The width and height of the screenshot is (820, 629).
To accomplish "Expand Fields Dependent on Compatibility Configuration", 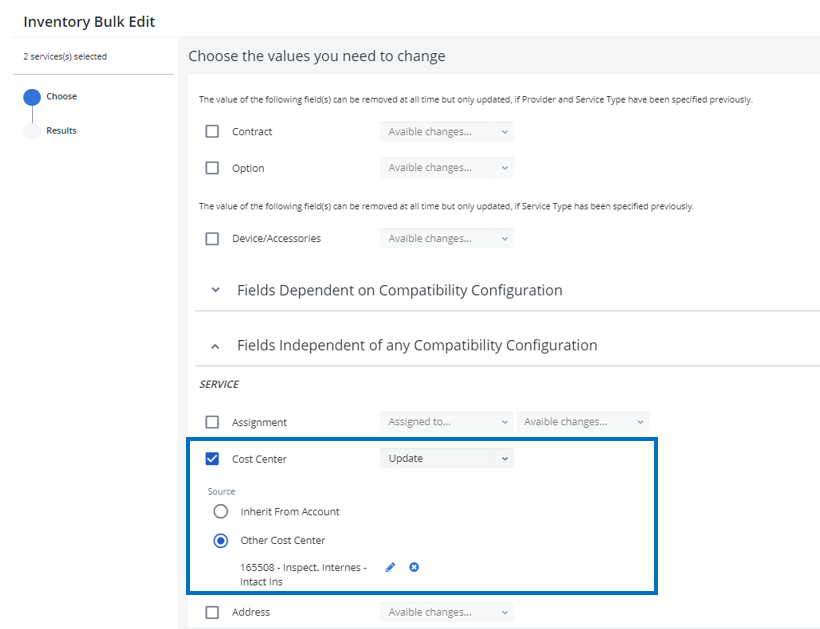I will tap(215, 291).
